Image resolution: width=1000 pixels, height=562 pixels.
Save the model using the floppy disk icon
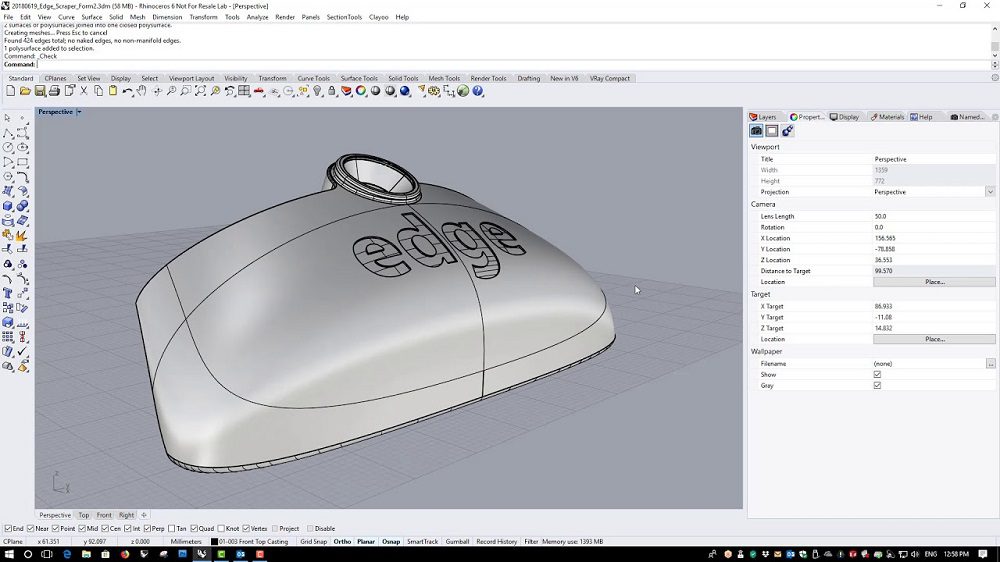(40, 91)
